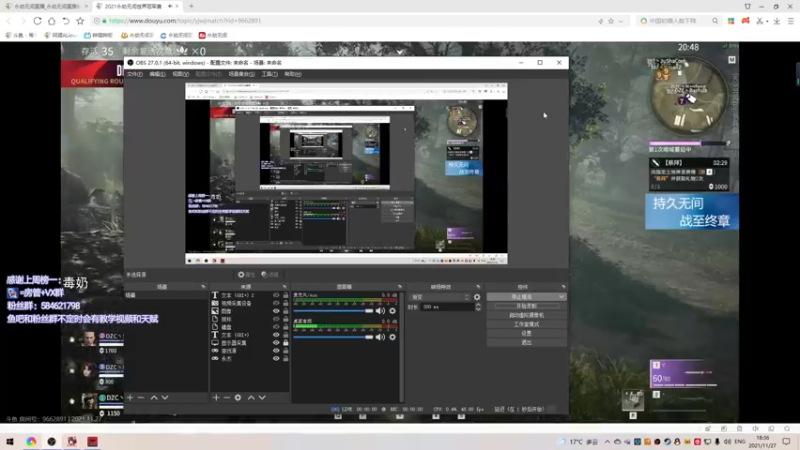Show the 文本 (GDI+) 2 source
800x450 pixels.
pyautogui.click(x=276, y=295)
